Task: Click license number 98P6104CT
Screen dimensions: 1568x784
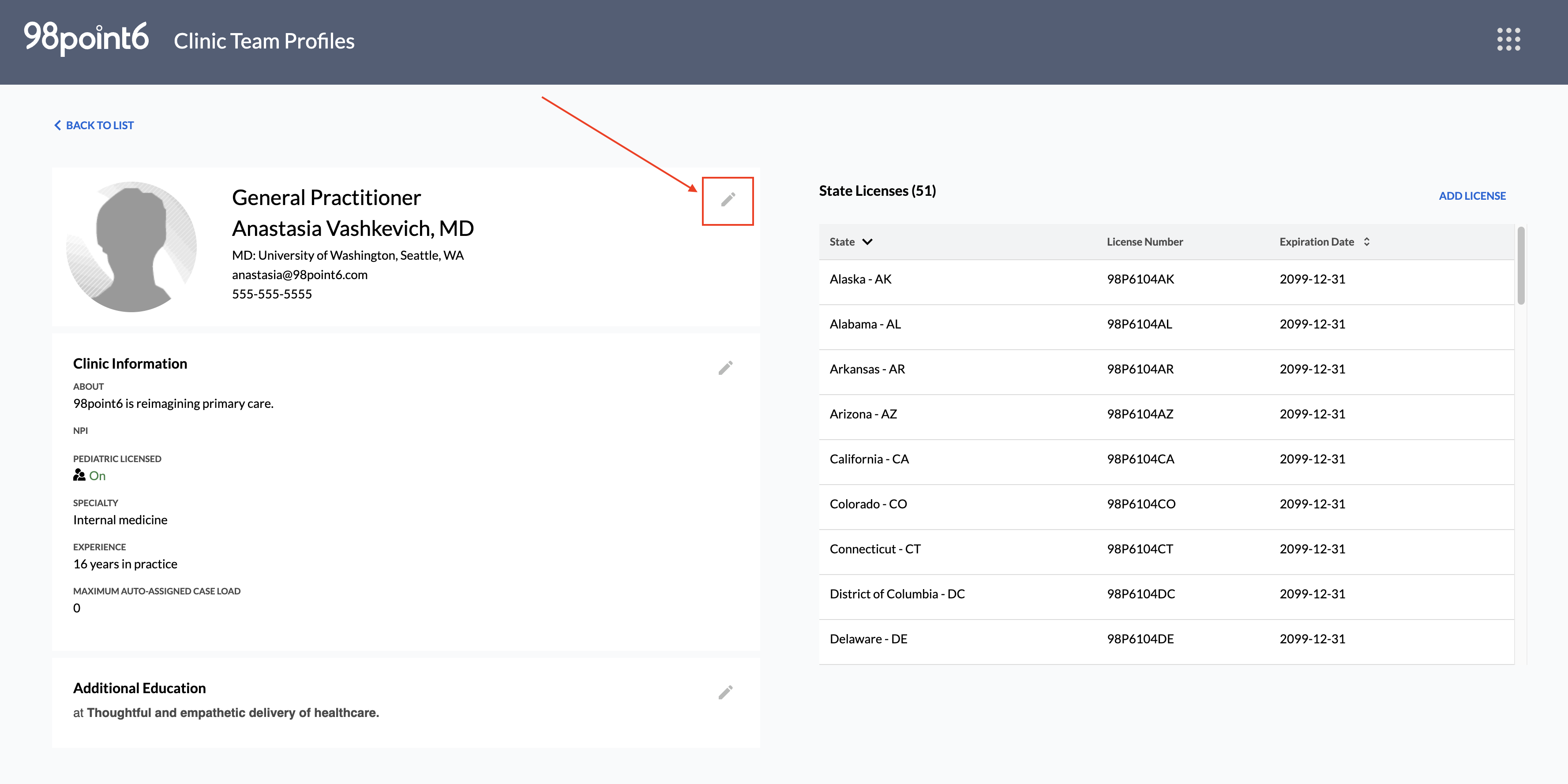Action: [1140, 549]
